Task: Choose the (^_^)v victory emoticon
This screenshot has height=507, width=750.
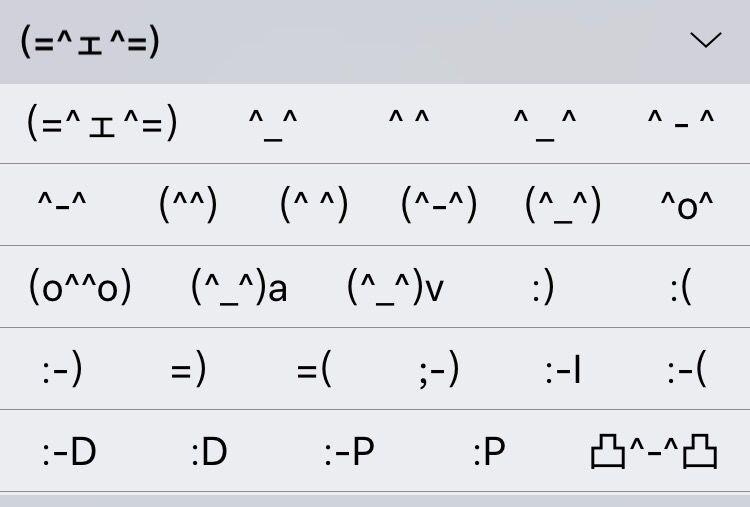Action: pos(395,288)
